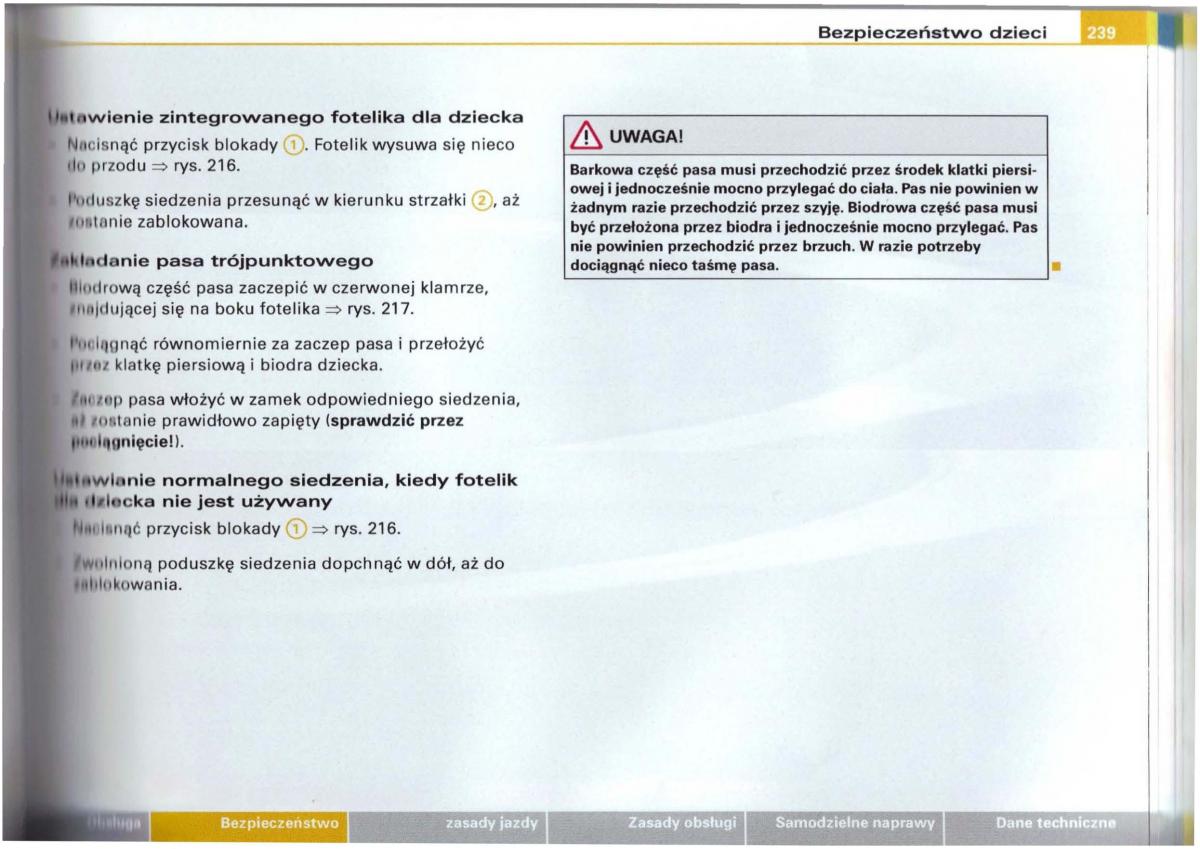This screenshot has width=1200, height=849.
Task: Click line 'równomiernie za zaczep pasa i przełożyć'
Action: pos(317,343)
